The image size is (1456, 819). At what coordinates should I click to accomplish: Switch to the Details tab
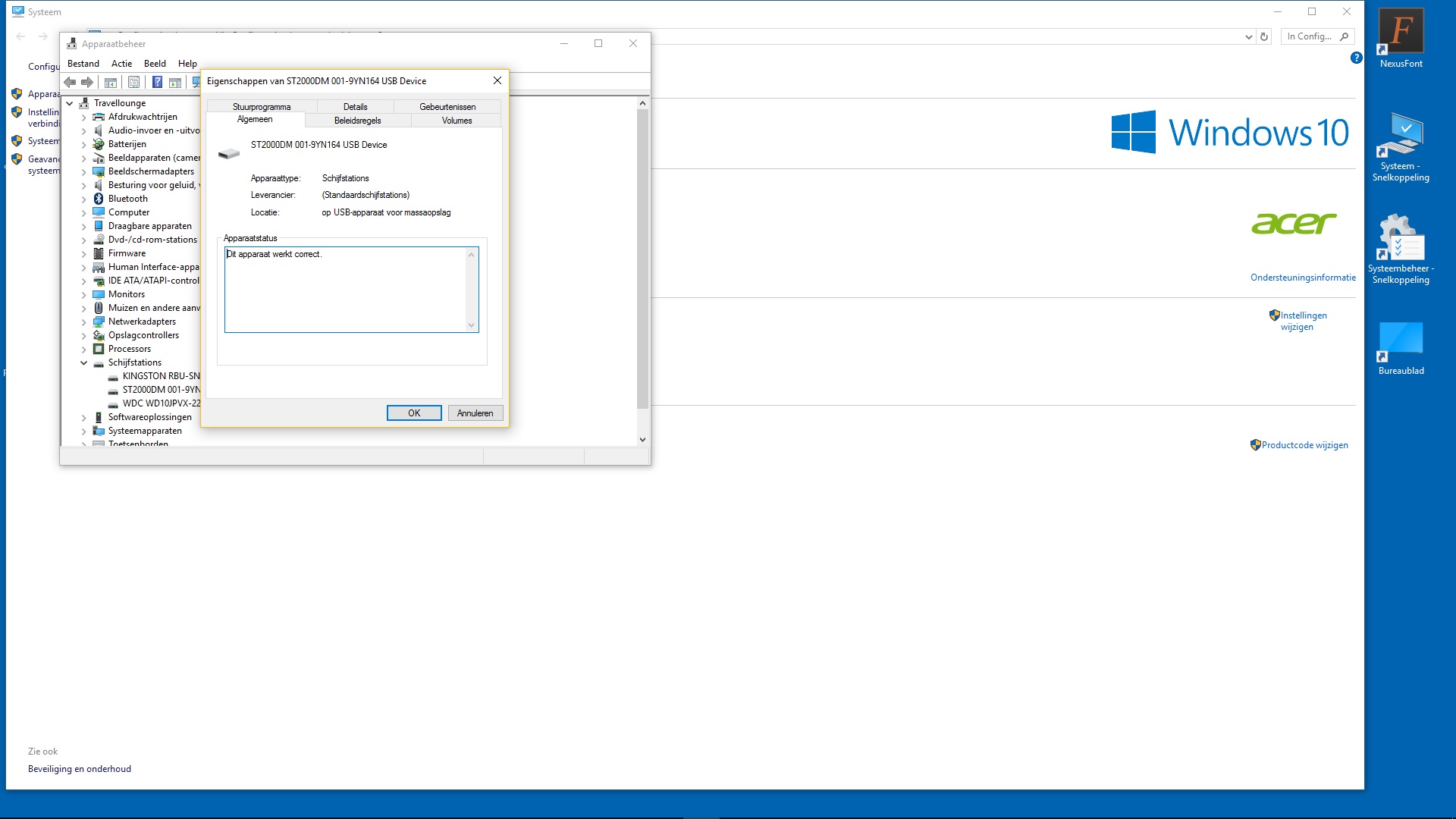[x=355, y=107]
